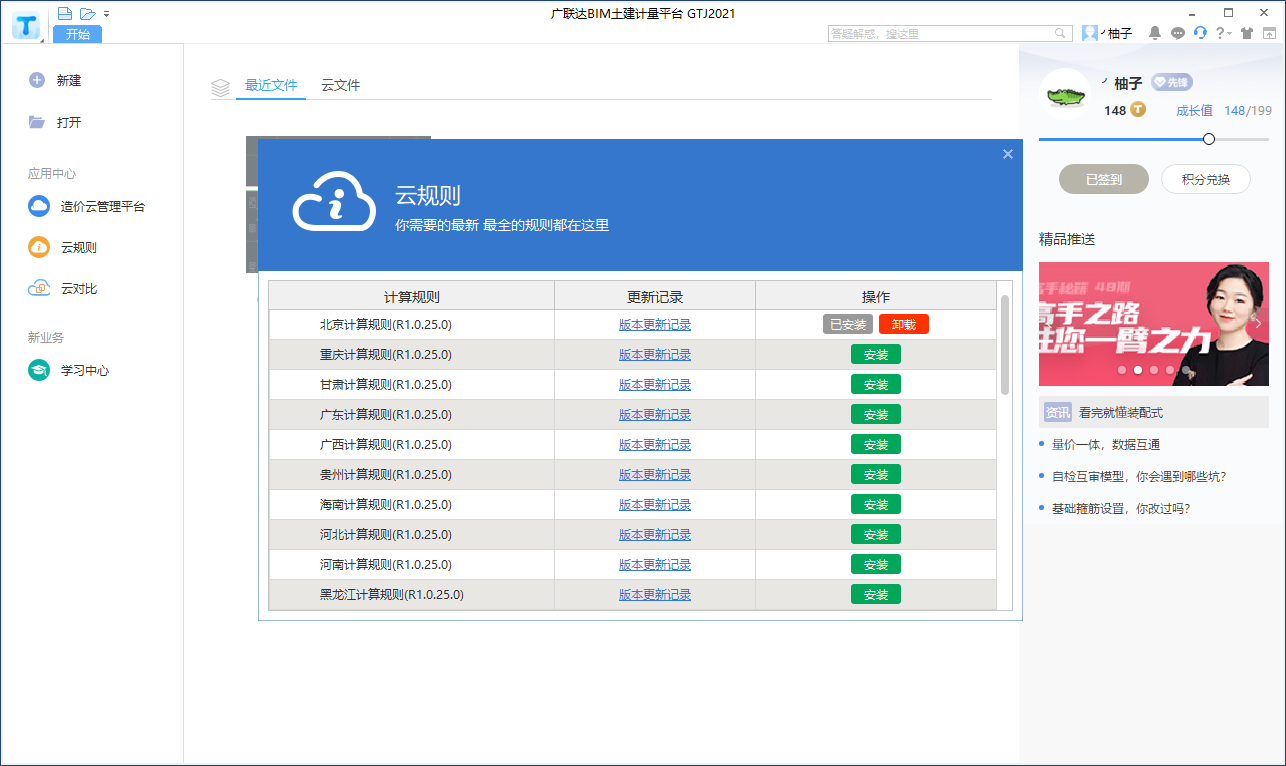Click the search magnifier icon
1286x766 pixels.
pyautogui.click(x=1060, y=33)
